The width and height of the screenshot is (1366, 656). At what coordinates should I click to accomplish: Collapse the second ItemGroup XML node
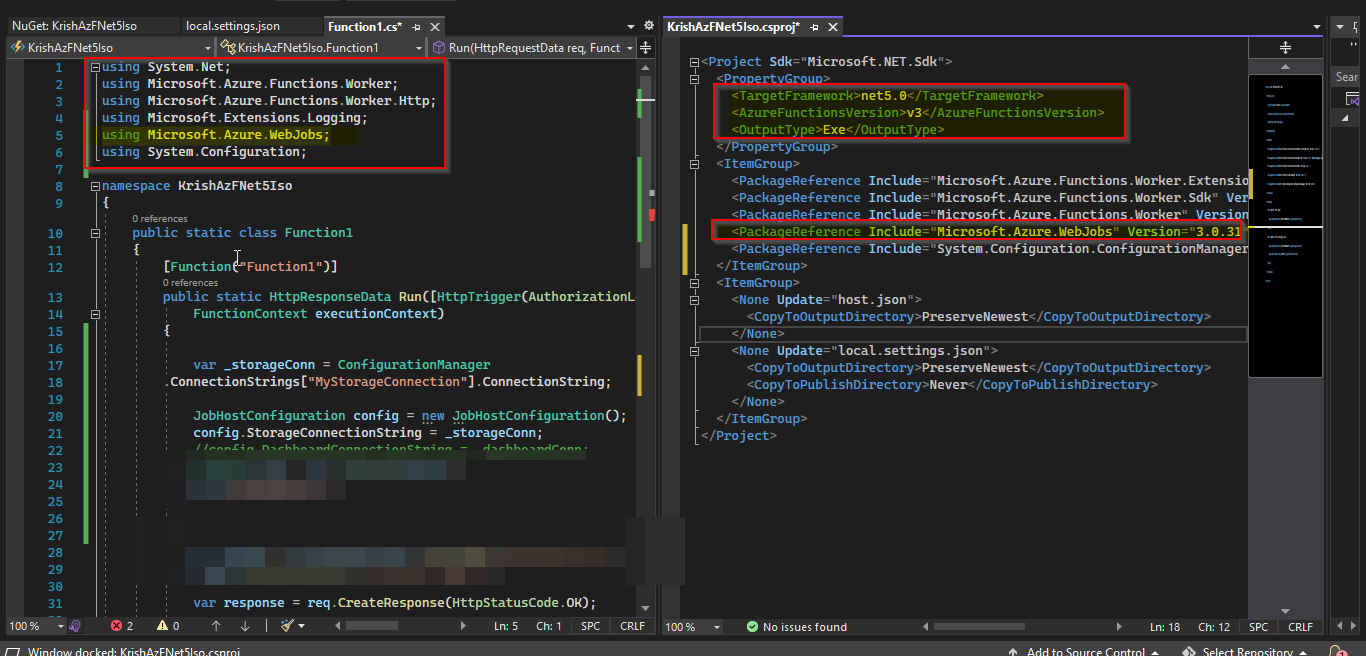[695, 283]
